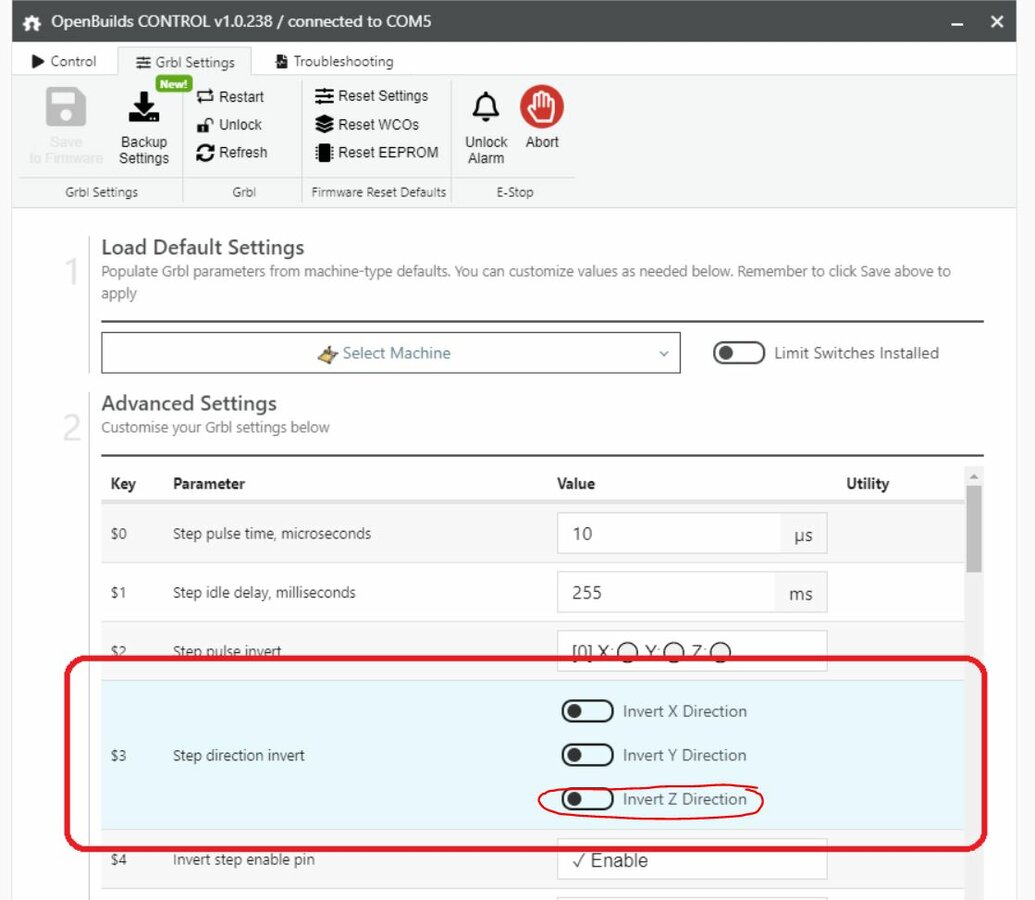Click the Reset WCOs icon

[x=325, y=125]
